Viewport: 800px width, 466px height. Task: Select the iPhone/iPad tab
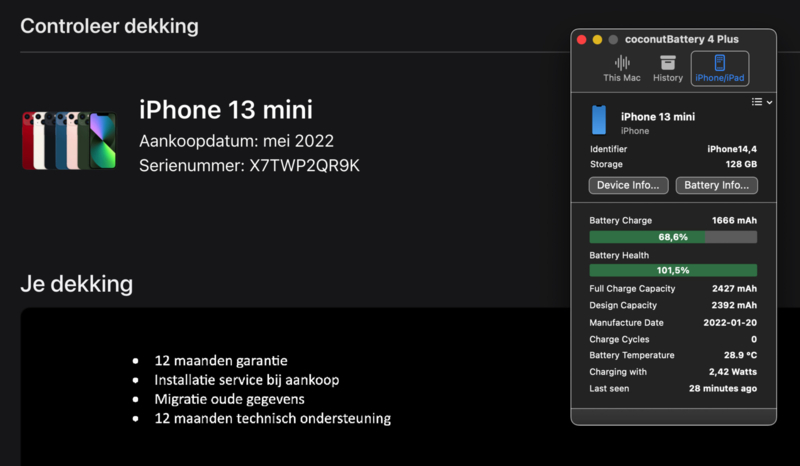pyautogui.click(x=719, y=68)
